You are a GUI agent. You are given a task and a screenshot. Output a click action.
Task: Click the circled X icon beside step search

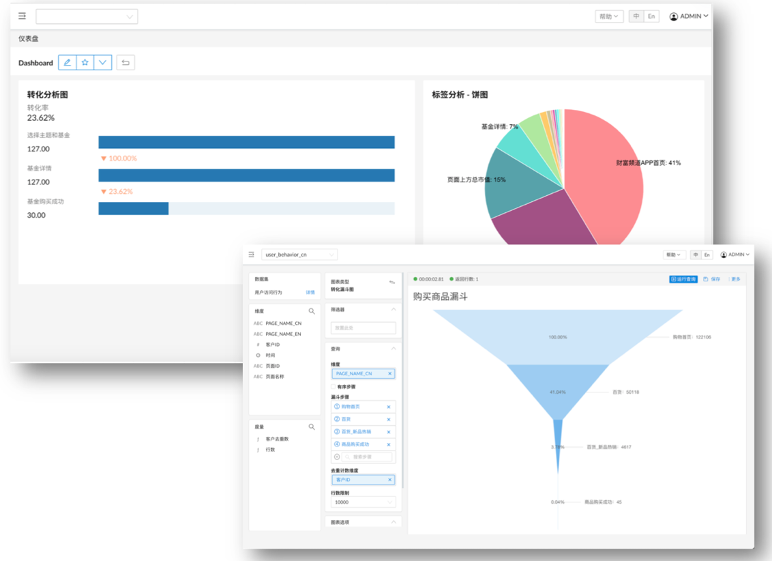click(x=337, y=457)
